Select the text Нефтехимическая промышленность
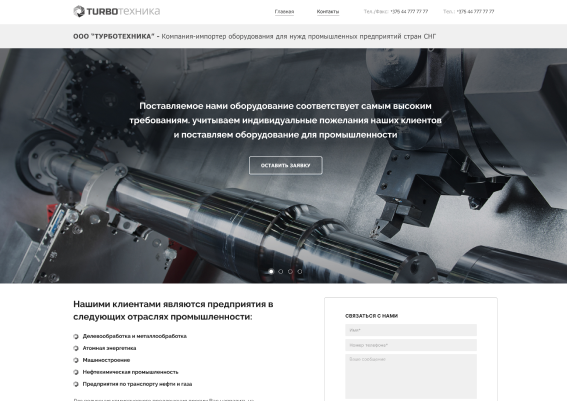 (x=130, y=372)
